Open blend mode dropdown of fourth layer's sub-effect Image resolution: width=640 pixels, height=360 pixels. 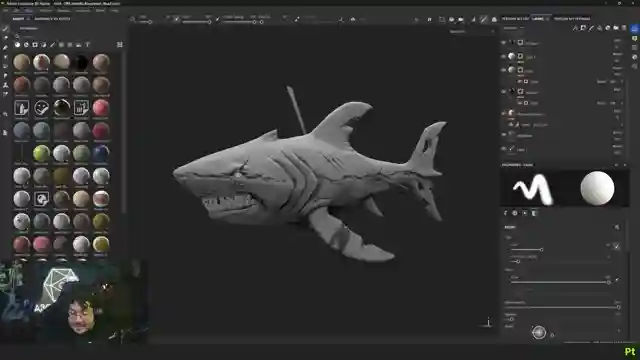(x=602, y=103)
